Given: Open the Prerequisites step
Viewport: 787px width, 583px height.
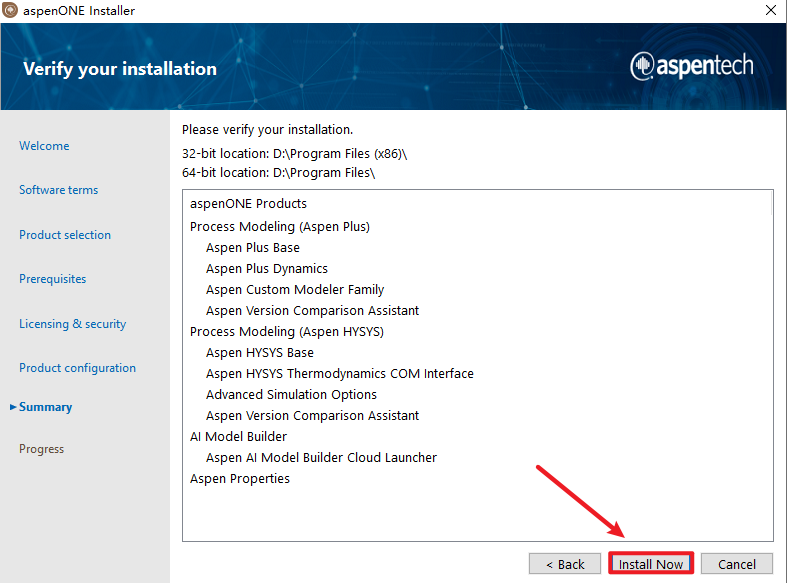Looking at the screenshot, I should point(52,279).
